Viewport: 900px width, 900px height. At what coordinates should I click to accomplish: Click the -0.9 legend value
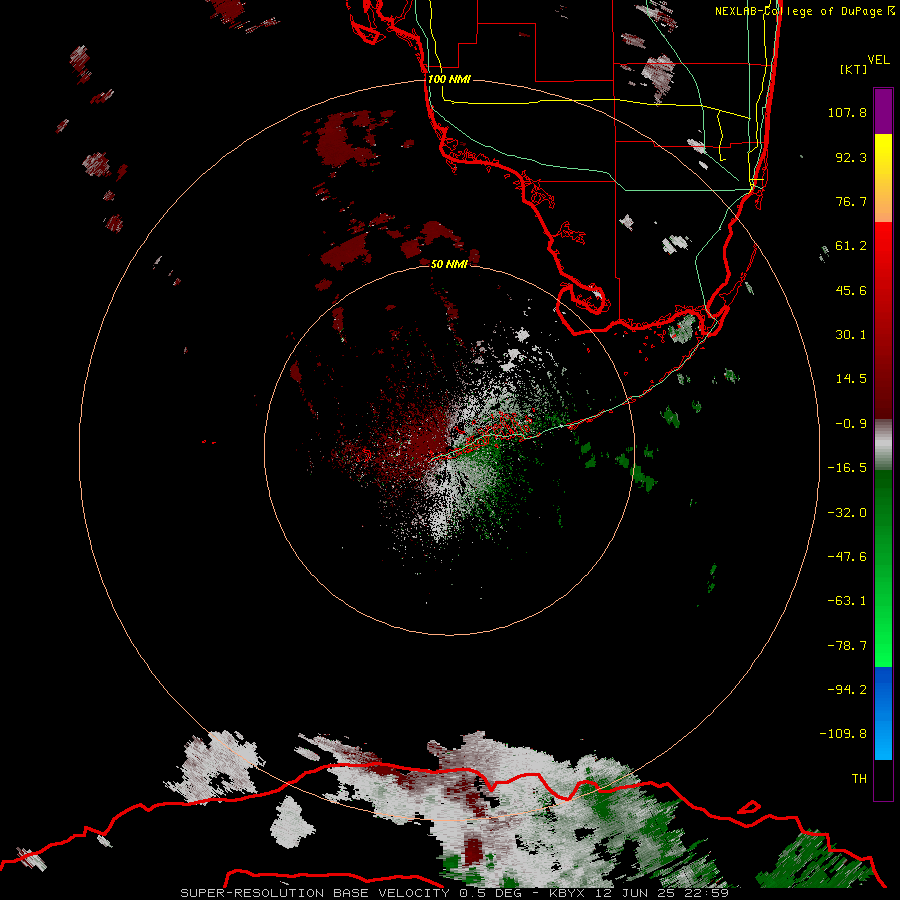[851, 424]
